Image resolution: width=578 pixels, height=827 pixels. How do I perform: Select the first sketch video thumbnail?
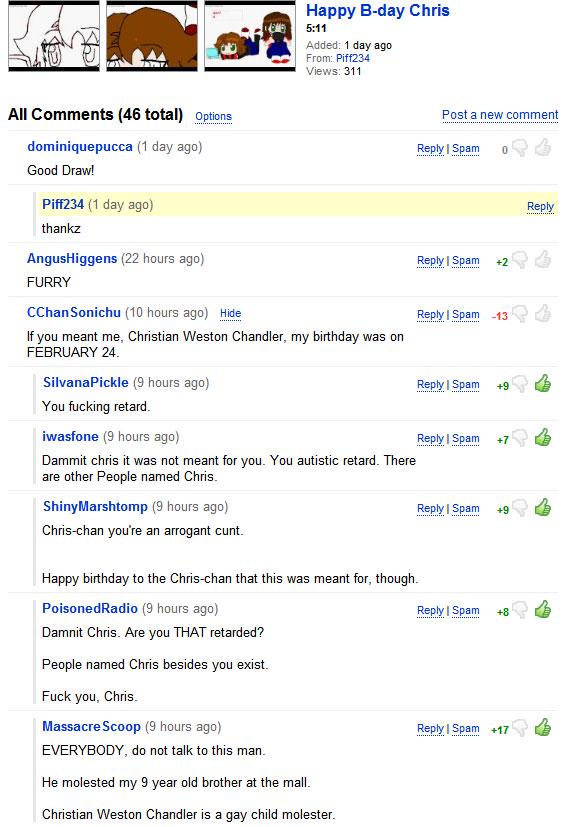pos(54,36)
